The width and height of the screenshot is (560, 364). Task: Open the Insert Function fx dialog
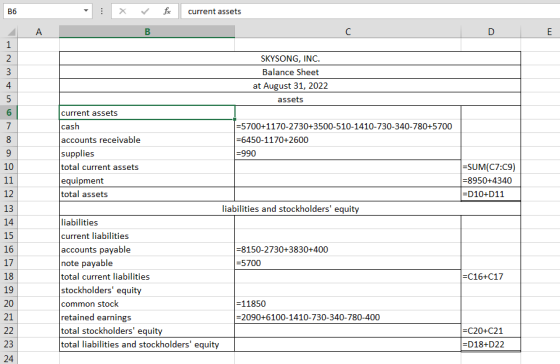(x=167, y=11)
